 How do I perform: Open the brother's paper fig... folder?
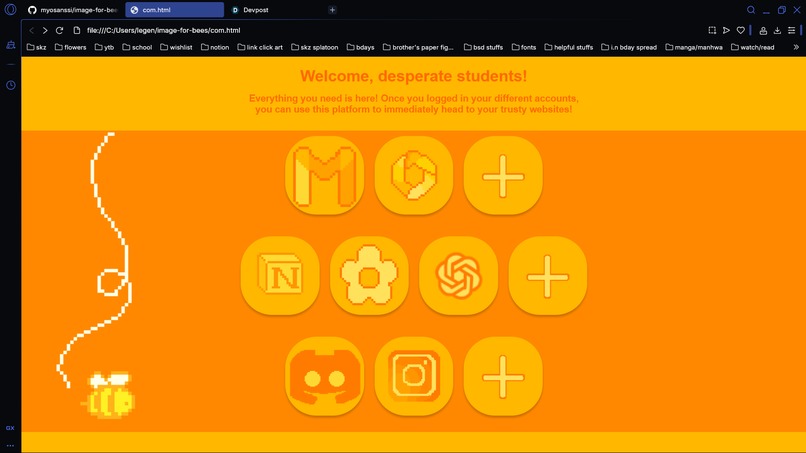pyautogui.click(x=418, y=47)
